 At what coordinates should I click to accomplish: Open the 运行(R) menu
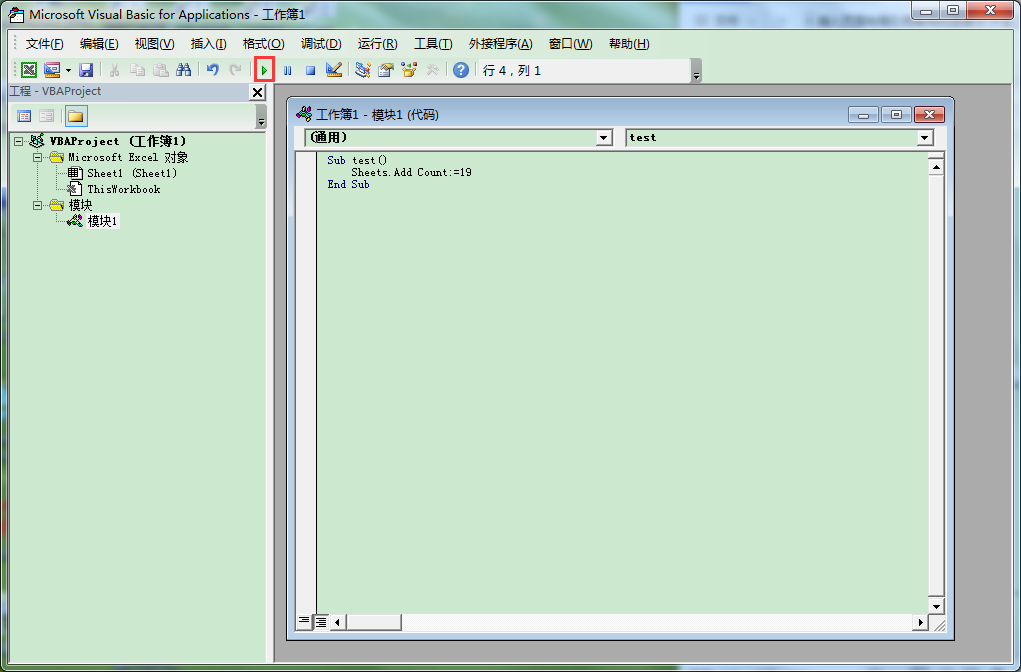[x=377, y=44]
